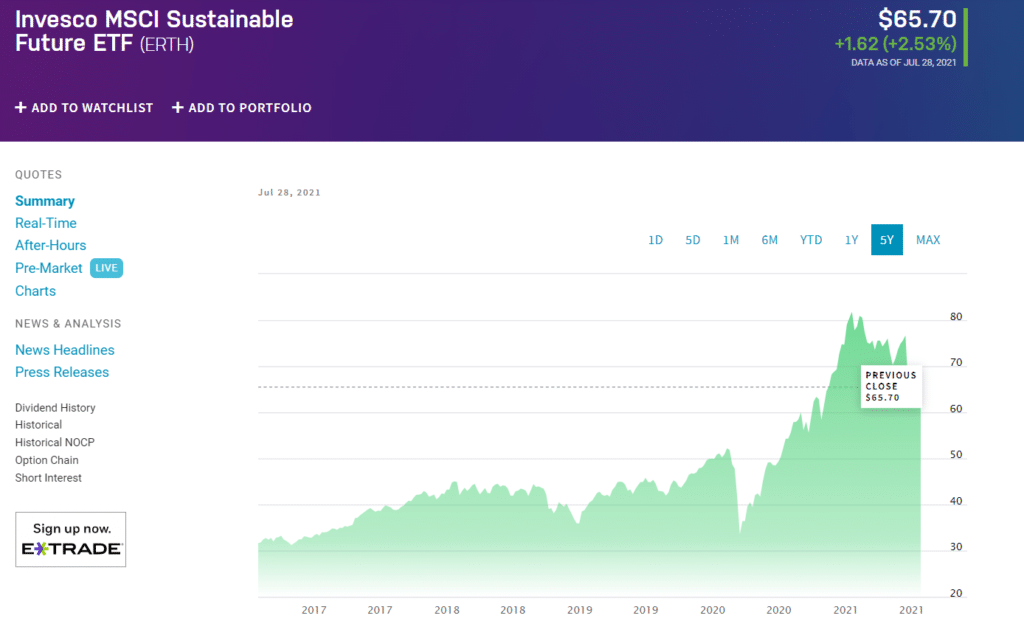Open Press Releases

click(x=62, y=372)
